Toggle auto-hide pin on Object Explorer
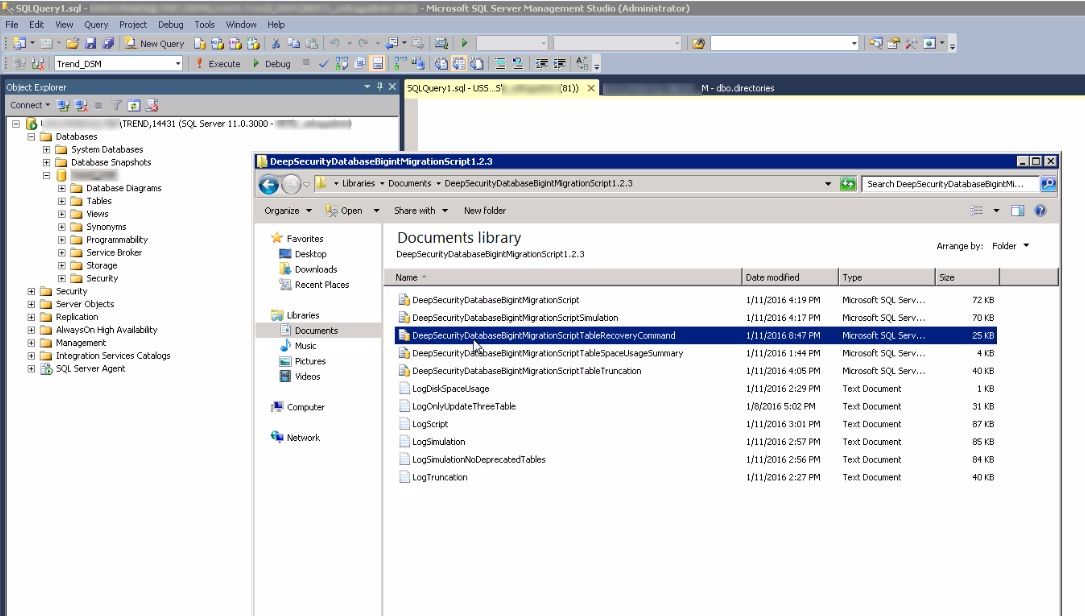The image size is (1085, 616). tap(379, 87)
